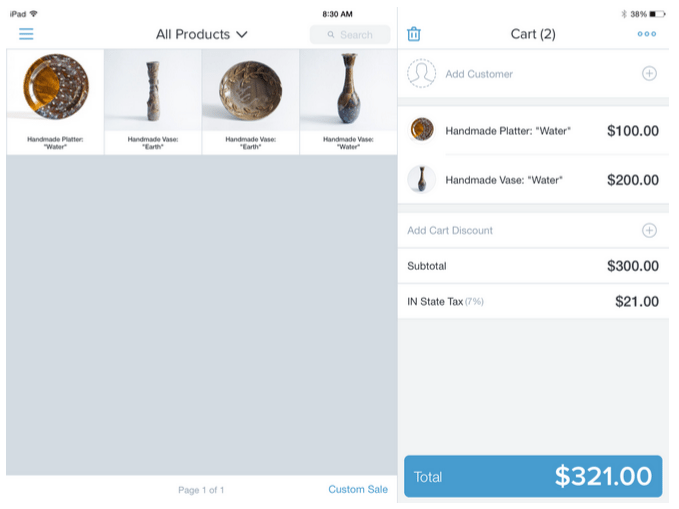Add Handmade Platter "Water" product thumbnail
The width and height of the screenshot is (679, 509).
pyautogui.click(x=55, y=102)
